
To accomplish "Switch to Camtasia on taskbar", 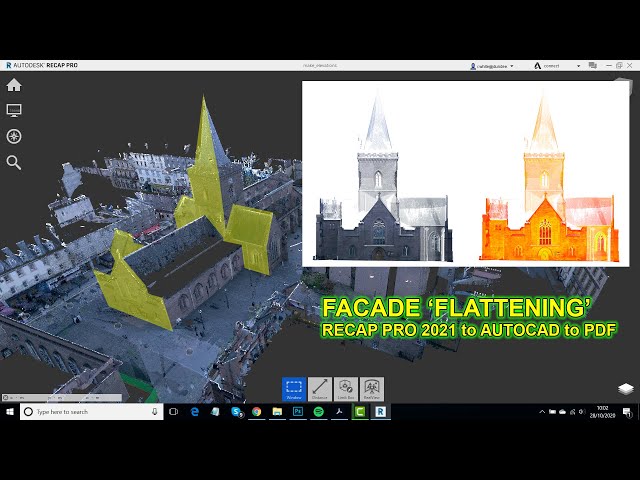I will 360,412.
